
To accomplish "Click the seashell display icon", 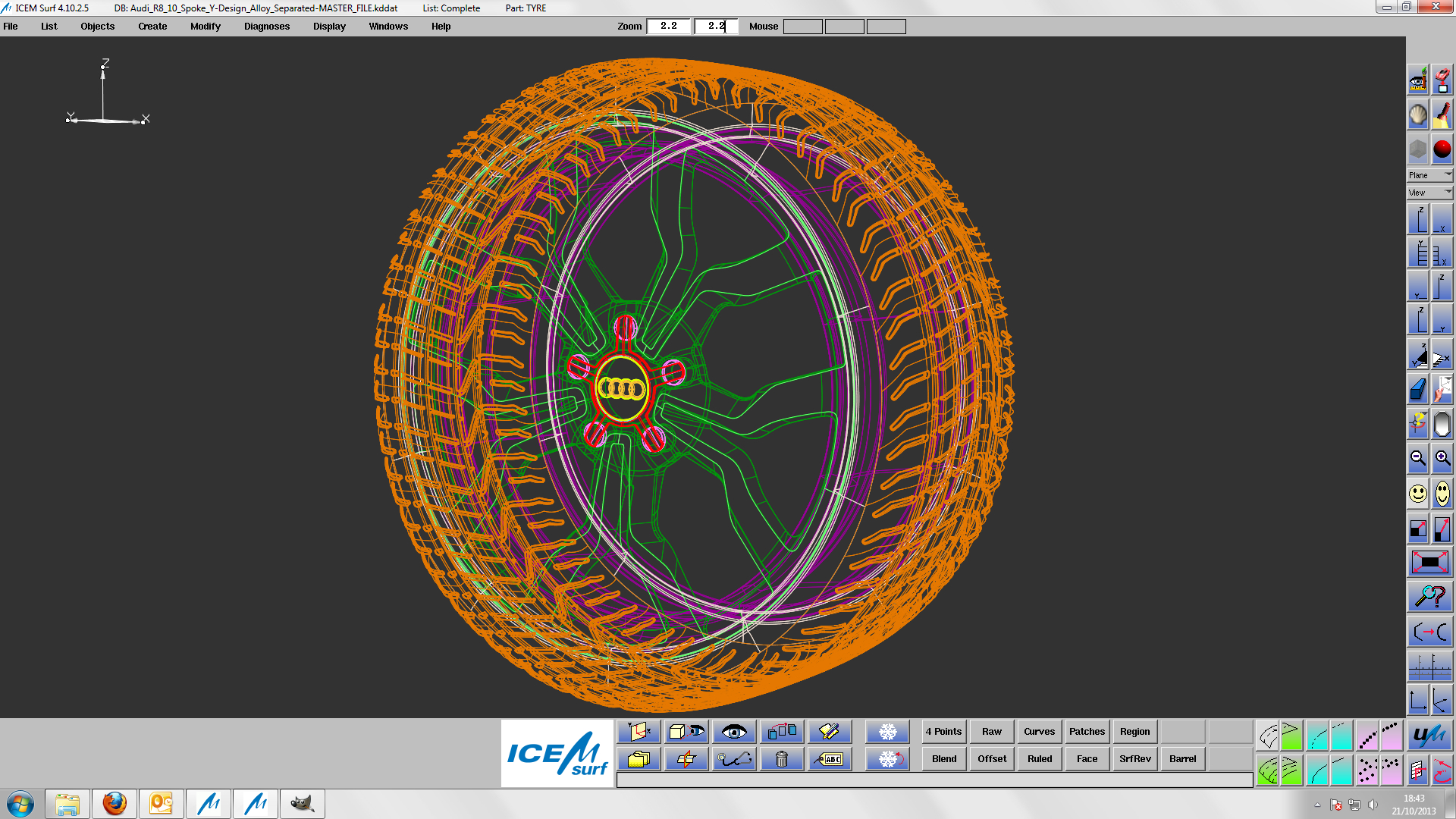I will [1418, 115].
